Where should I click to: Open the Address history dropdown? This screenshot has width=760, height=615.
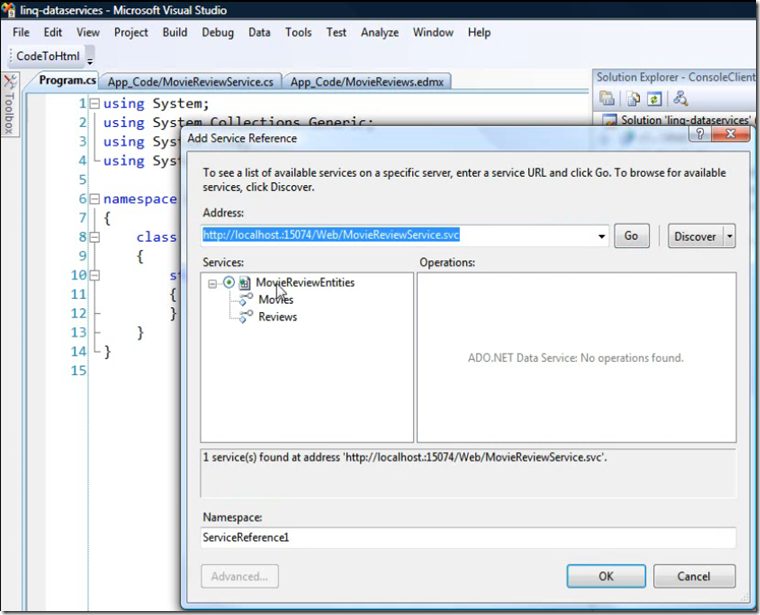pyautogui.click(x=602, y=236)
